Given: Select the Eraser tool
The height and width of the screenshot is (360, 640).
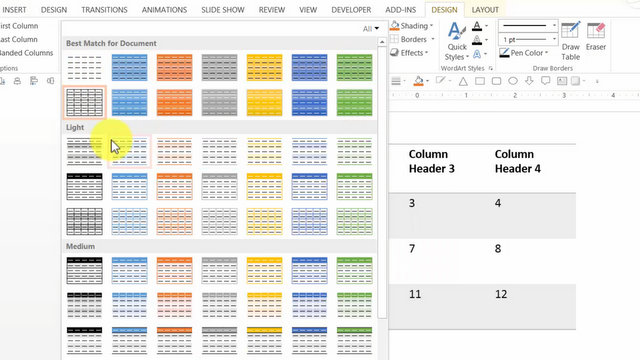Looking at the screenshot, I should click(596, 37).
